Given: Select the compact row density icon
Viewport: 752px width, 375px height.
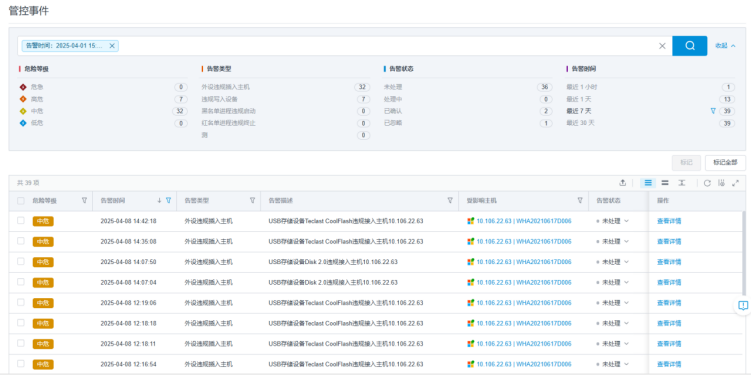Looking at the screenshot, I should point(648,183).
